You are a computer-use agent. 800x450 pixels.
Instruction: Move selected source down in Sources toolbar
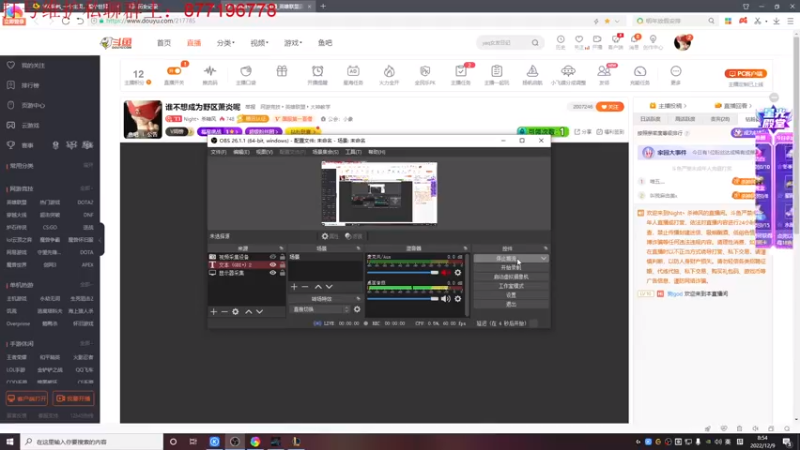click(x=260, y=311)
